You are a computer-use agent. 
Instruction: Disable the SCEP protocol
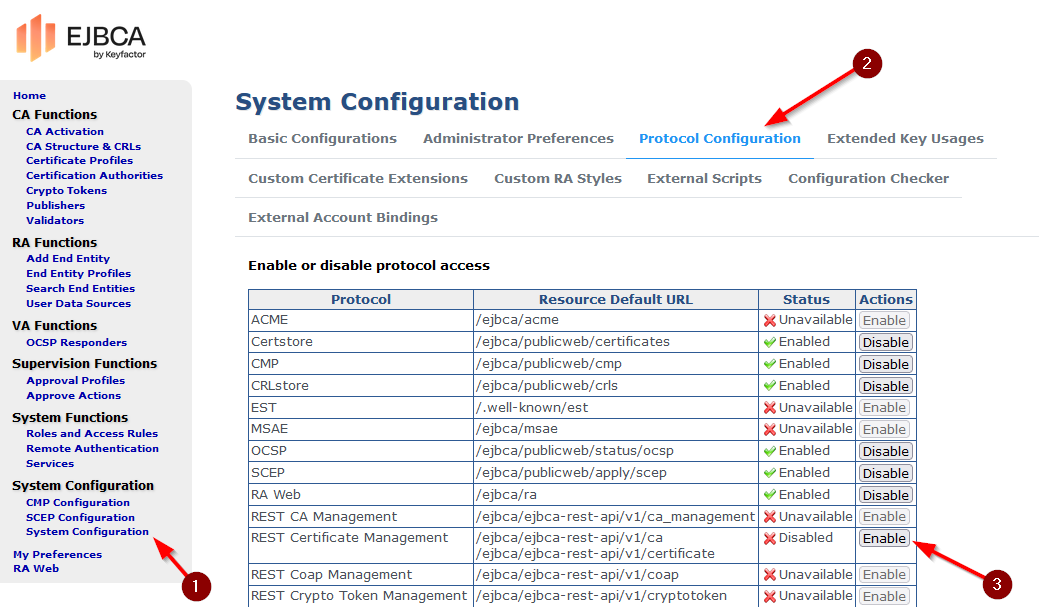tap(885, 473)
